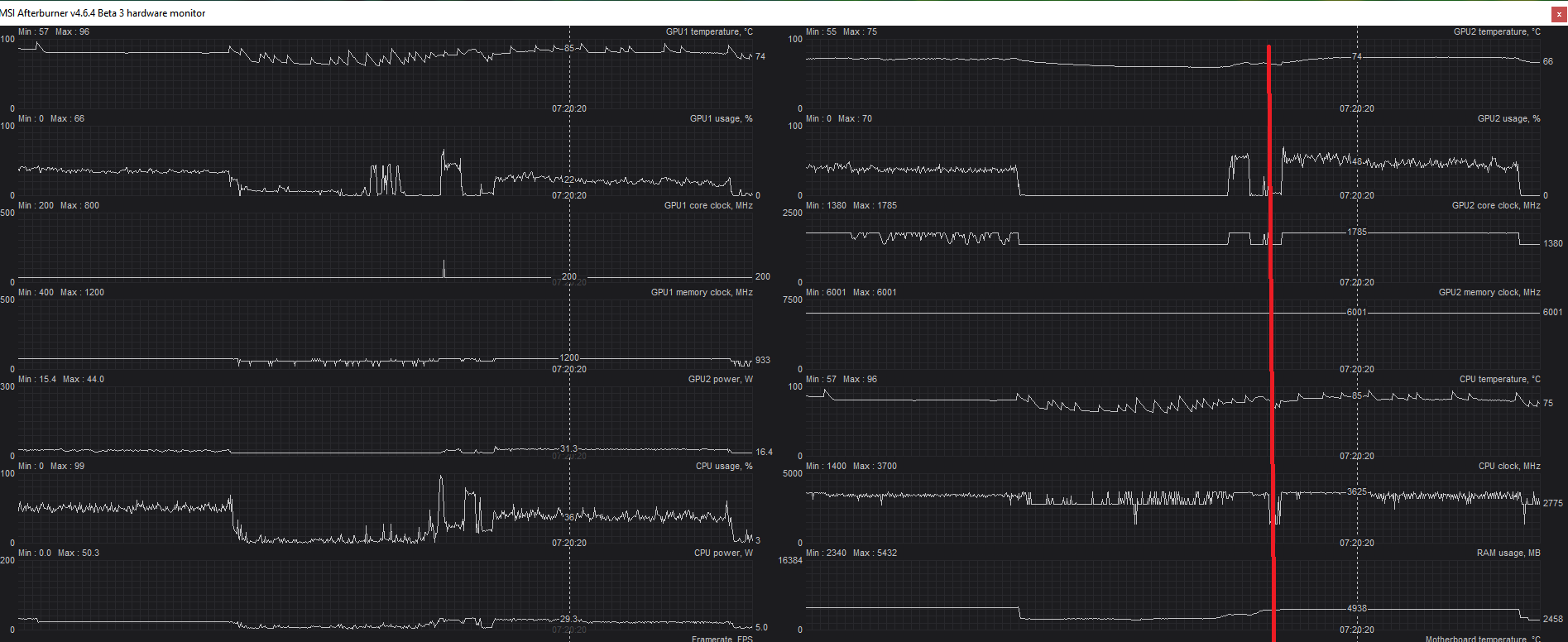Viewport: 1568px width, 642px height.
Task: Click cursor value 1785 on GPU2 core clock graph
Action: [x=1357, y=232]
